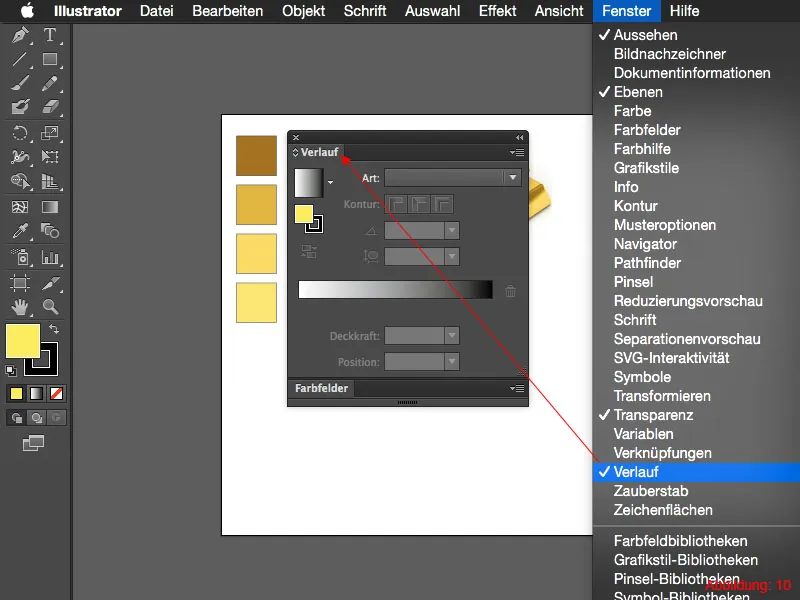Switch to the Farbfelder panel tab
The image size is (800, 600).
[321, 388]
